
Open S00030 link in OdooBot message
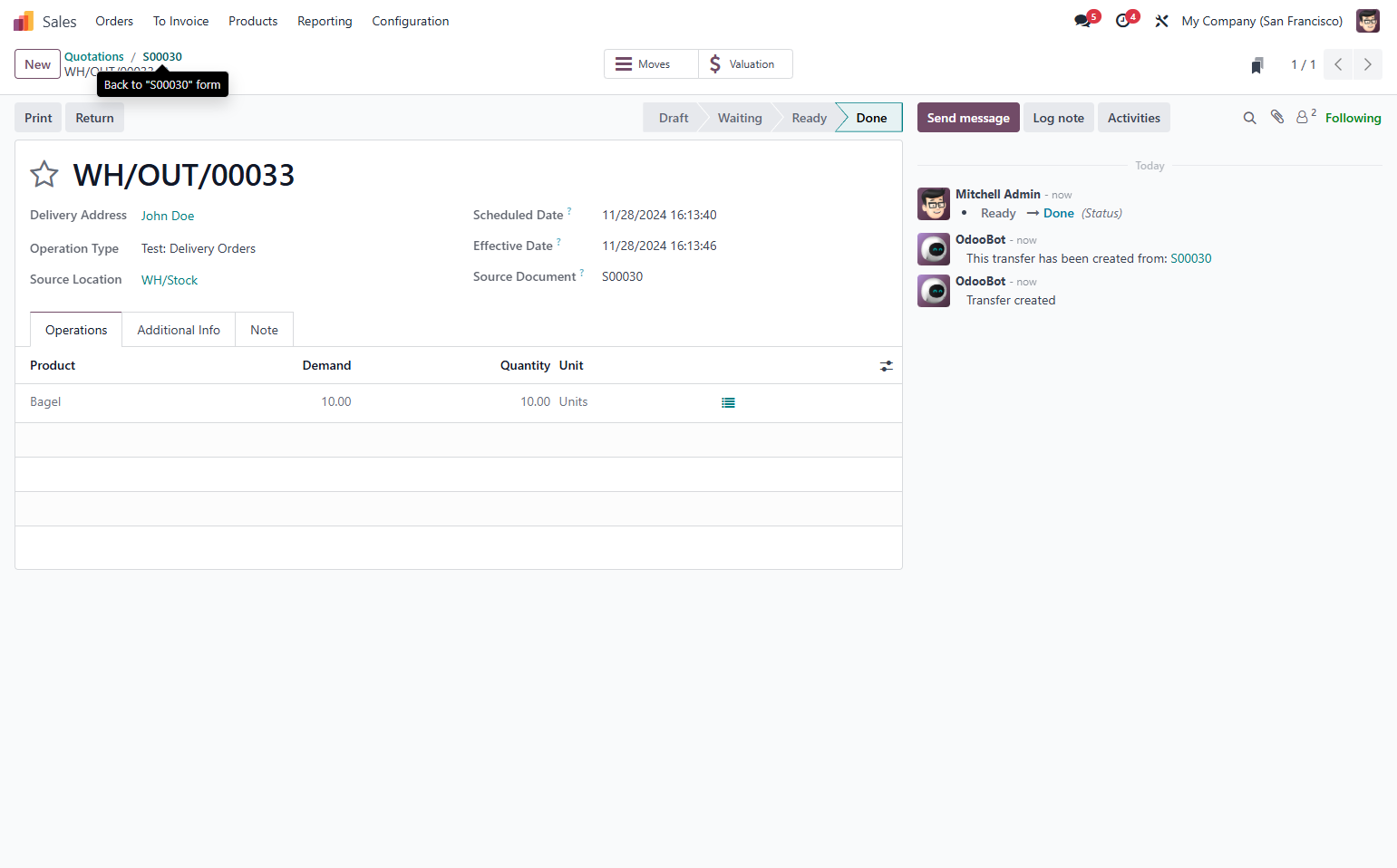click(1190, 258)
